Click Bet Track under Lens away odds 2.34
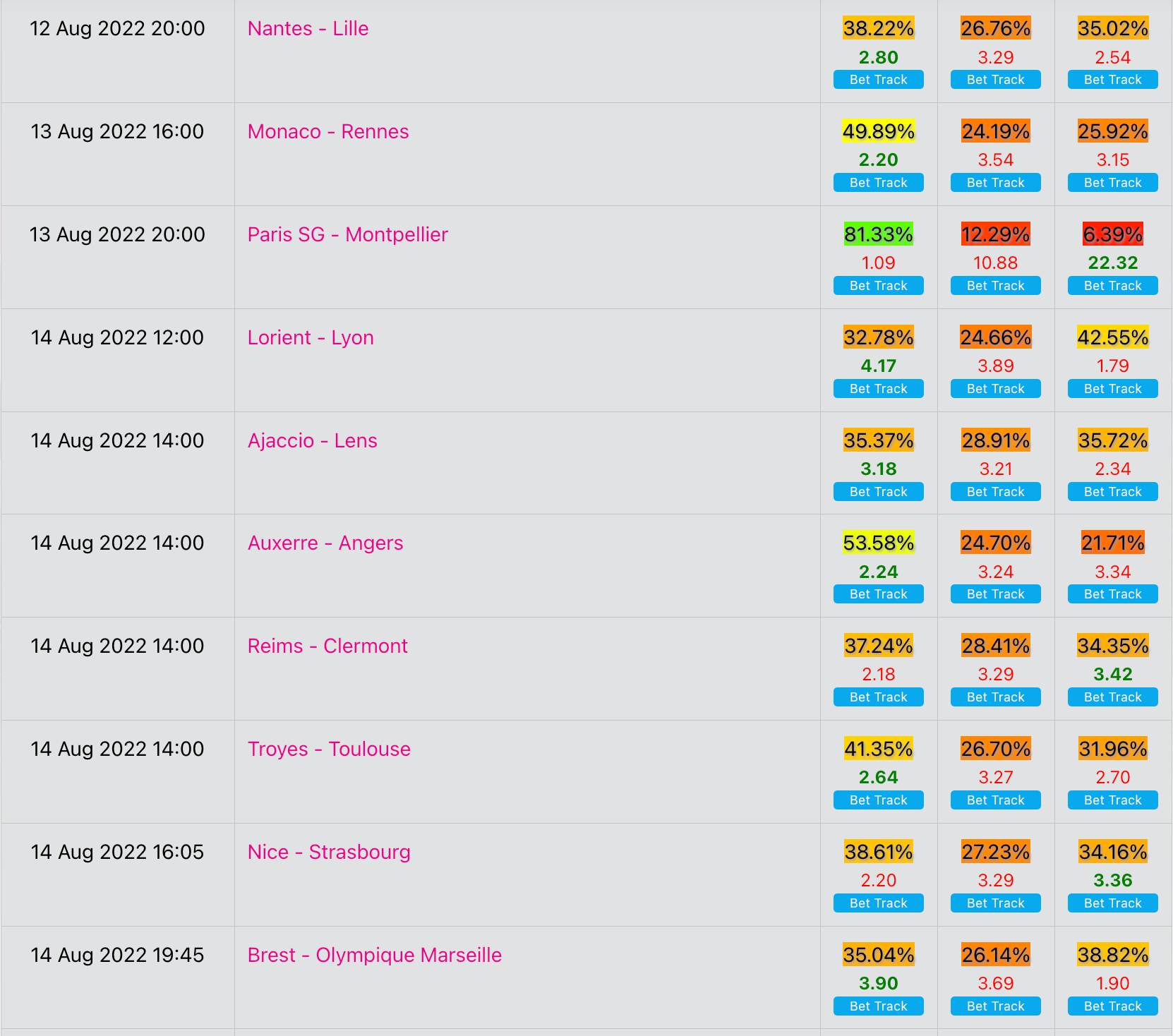Image resolution: width=1173 pixels, height=1036 pixels. coord(1113,492)
